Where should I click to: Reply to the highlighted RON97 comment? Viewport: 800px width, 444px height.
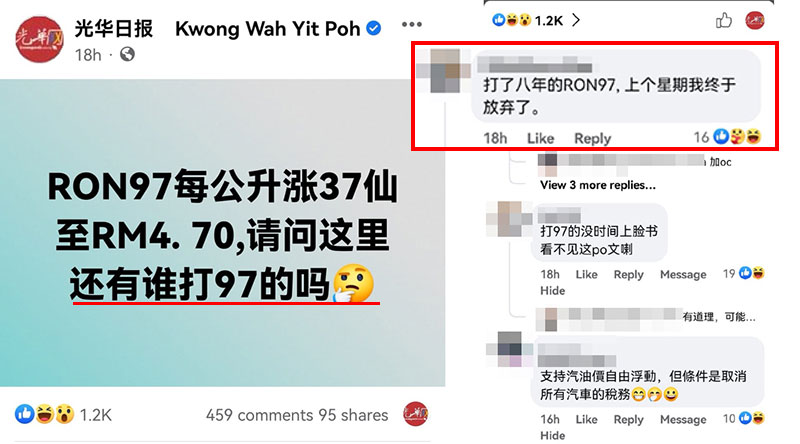click(592, 138)
